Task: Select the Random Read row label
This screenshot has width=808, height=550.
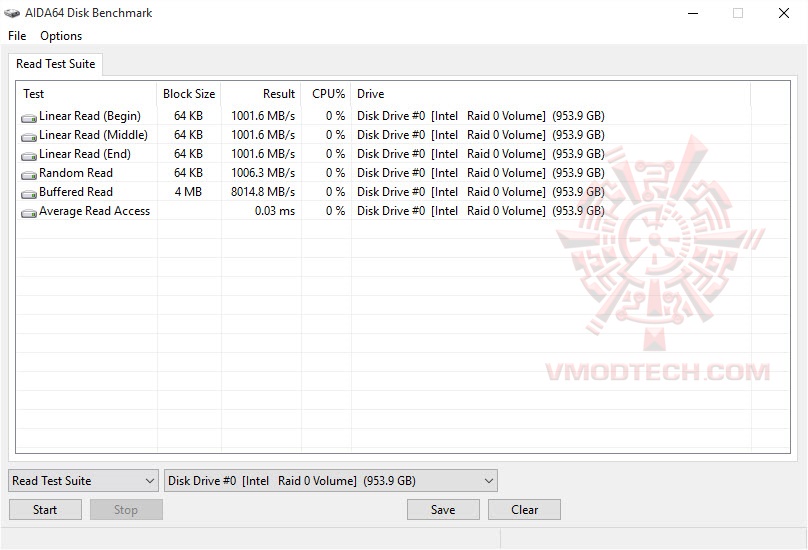Action: click(76, 173)
